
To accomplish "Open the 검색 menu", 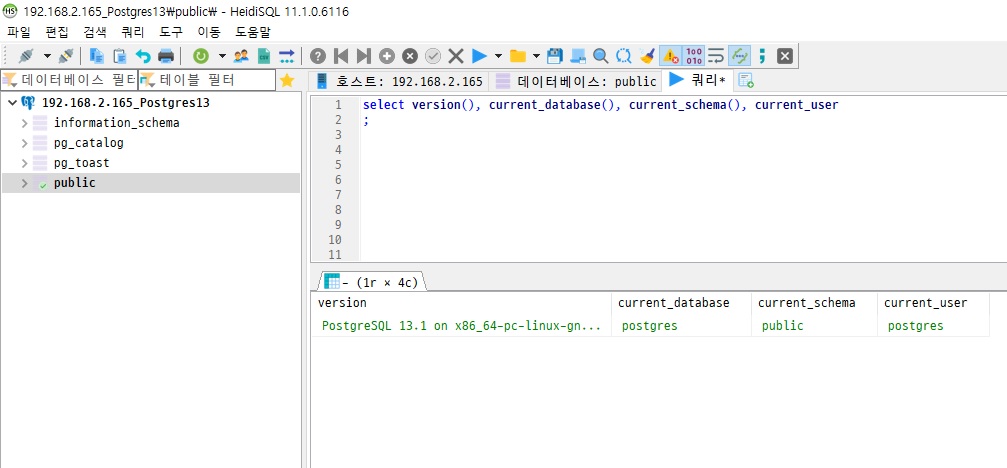I will [x=95, y=31].
